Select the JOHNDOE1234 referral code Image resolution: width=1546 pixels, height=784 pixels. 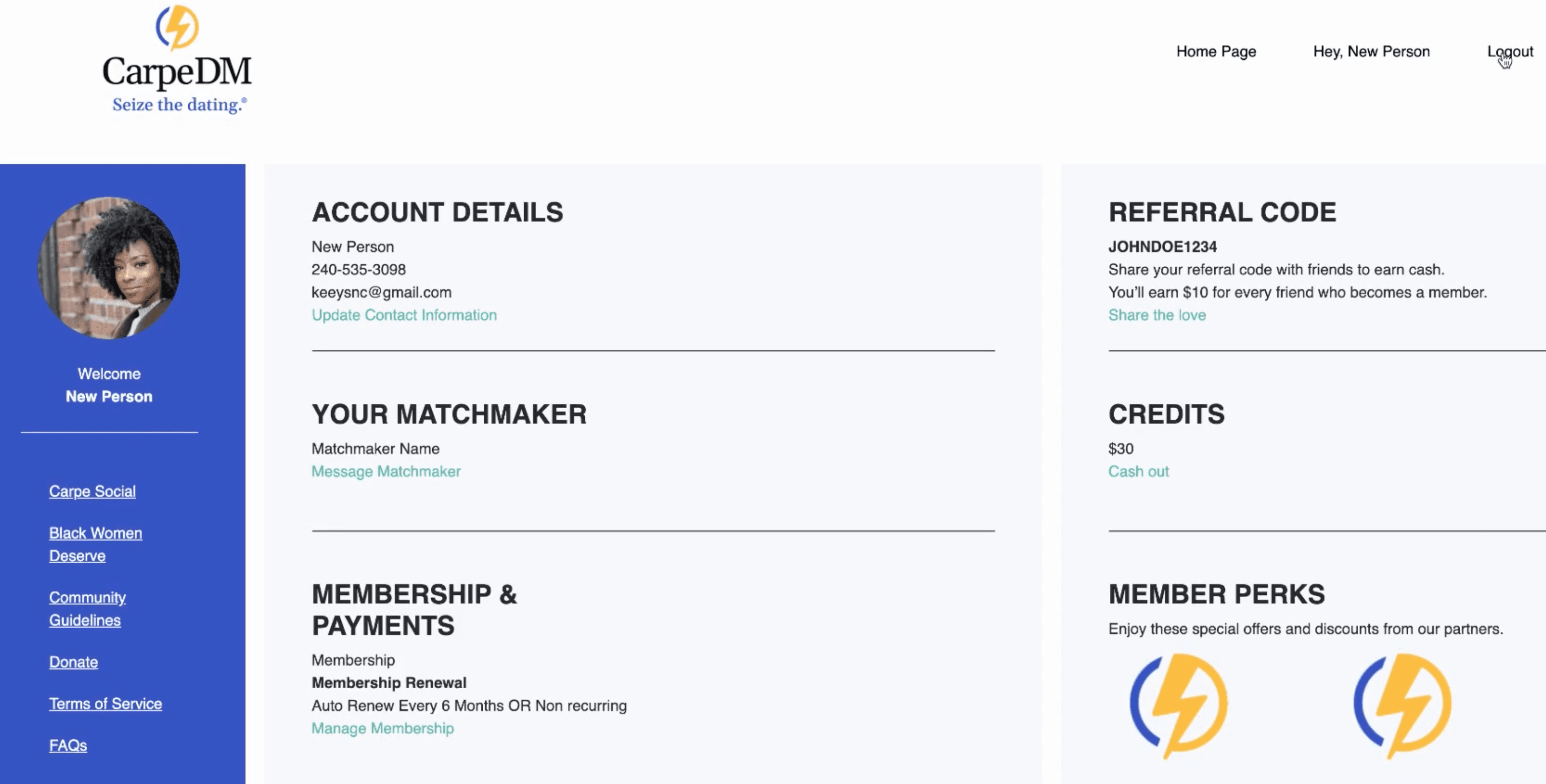tap(1162, 247)
